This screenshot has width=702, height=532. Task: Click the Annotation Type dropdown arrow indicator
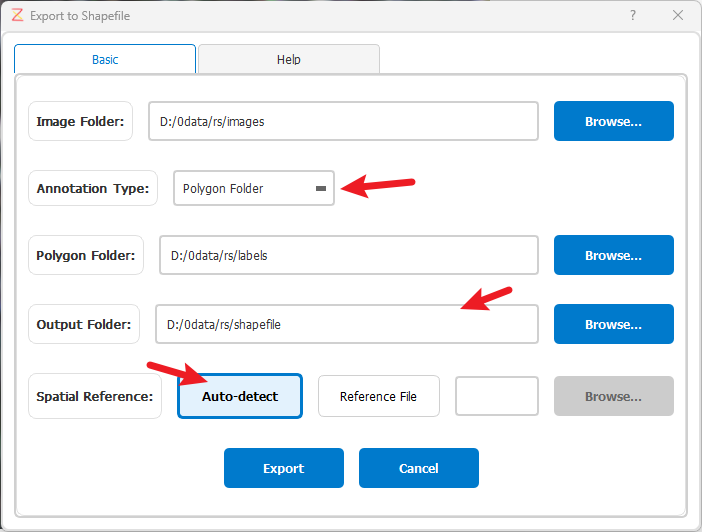pos(321,189)
